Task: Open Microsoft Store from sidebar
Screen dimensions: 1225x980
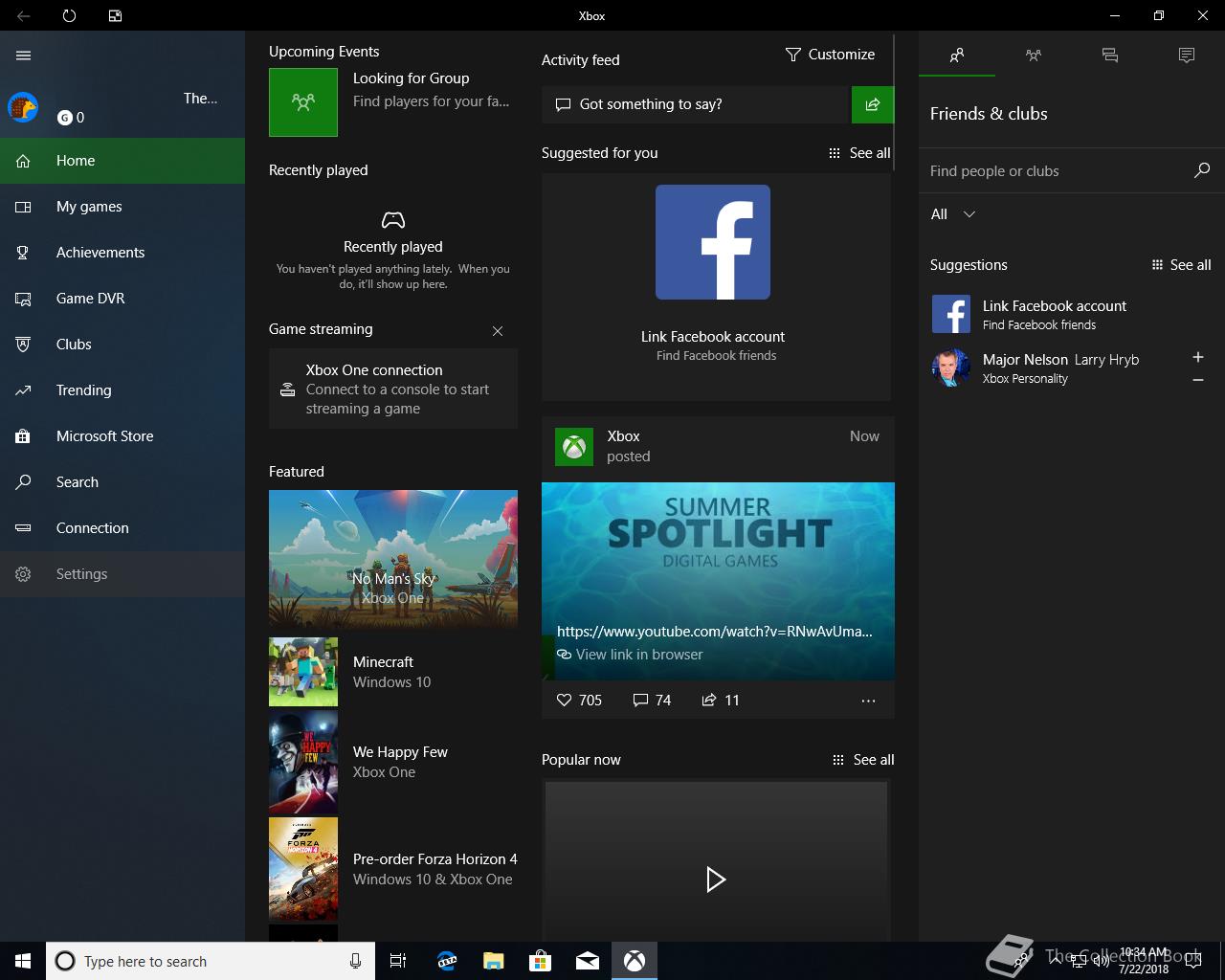Action: (x=122, y=436)
